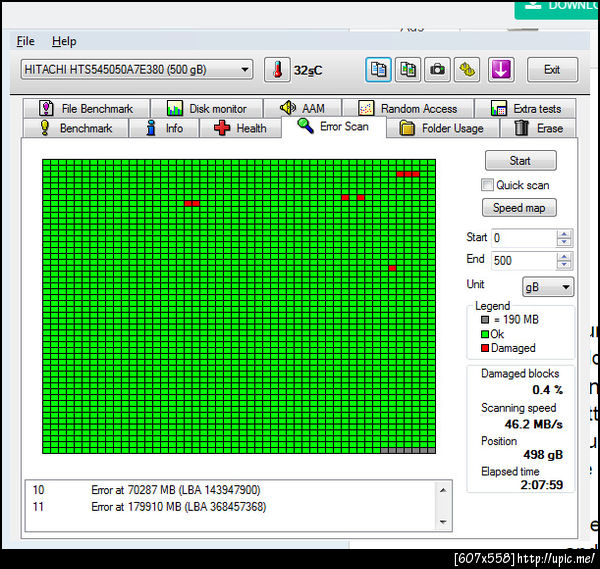600x569 pixels.
Task: Expand the HITACHI drive selection dropdown
Action: pyautogui.click(x=137, y=70)
